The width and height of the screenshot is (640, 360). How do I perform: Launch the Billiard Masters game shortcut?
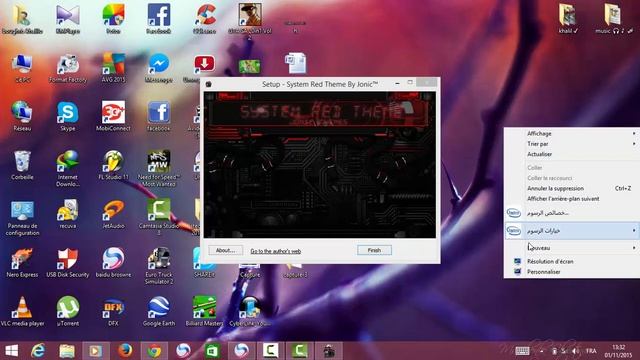coord(204,311)
